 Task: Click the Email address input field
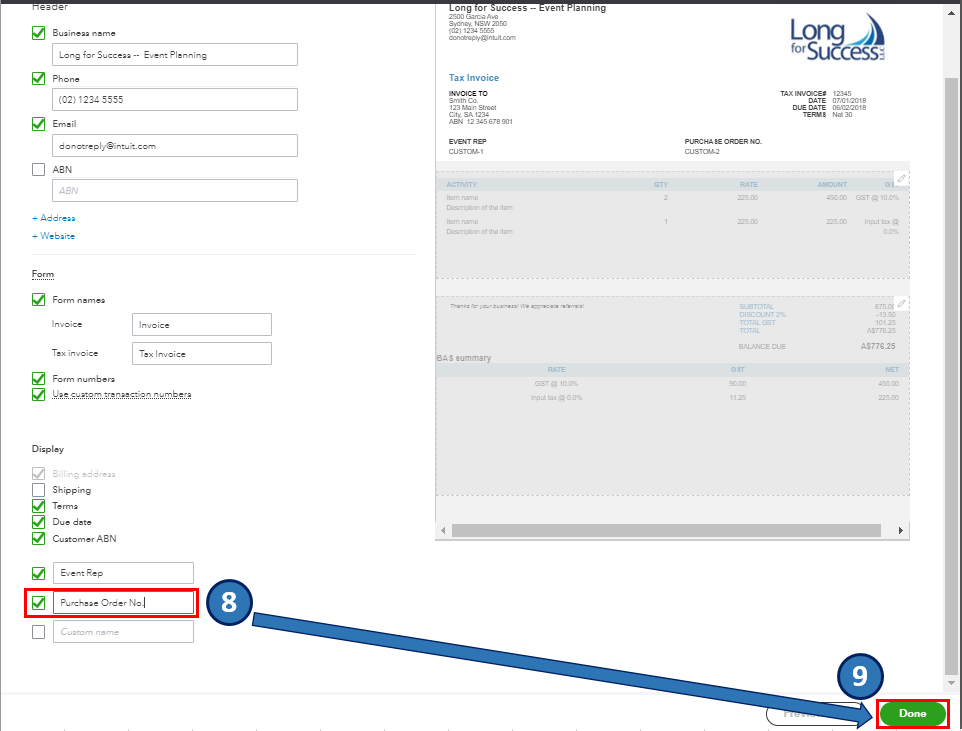point(175,145)
